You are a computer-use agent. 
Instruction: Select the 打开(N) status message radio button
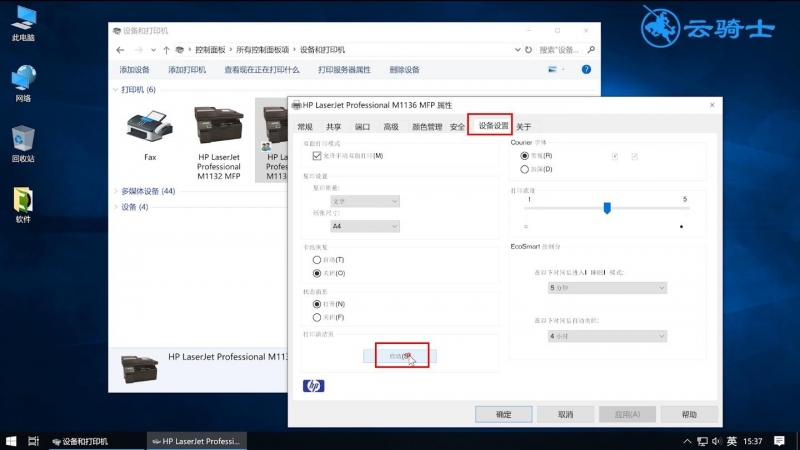click(x=317, y=304)
